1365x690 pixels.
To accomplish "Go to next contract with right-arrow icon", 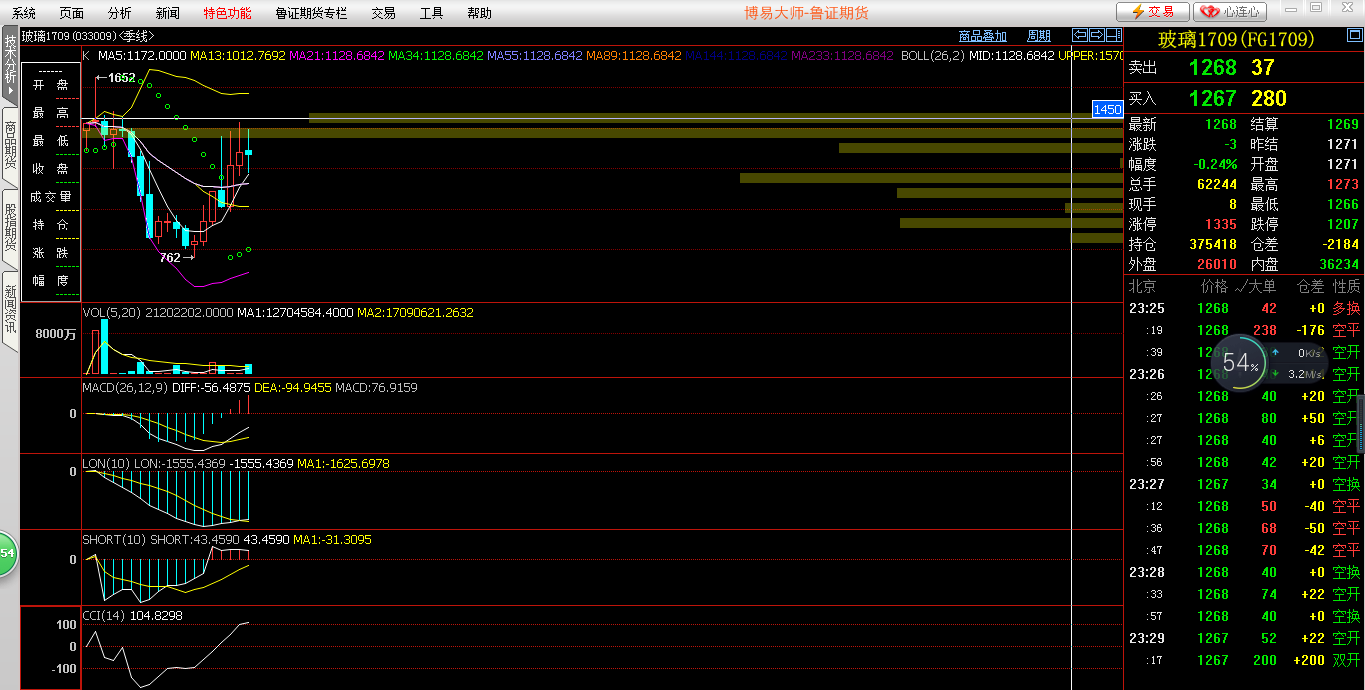I will point(1096,36).
